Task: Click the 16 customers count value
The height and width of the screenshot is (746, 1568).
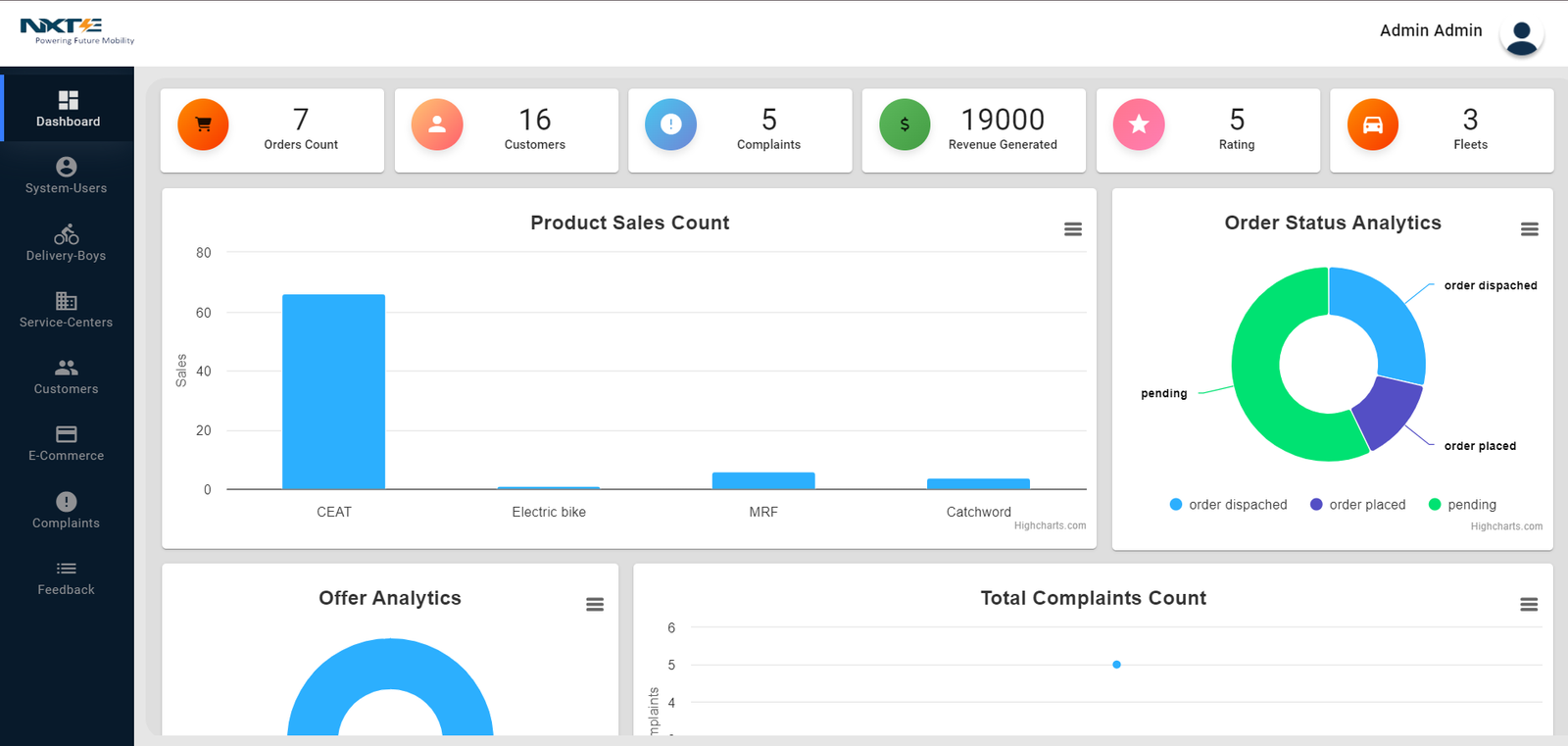Action: click(x=535, y=120)
